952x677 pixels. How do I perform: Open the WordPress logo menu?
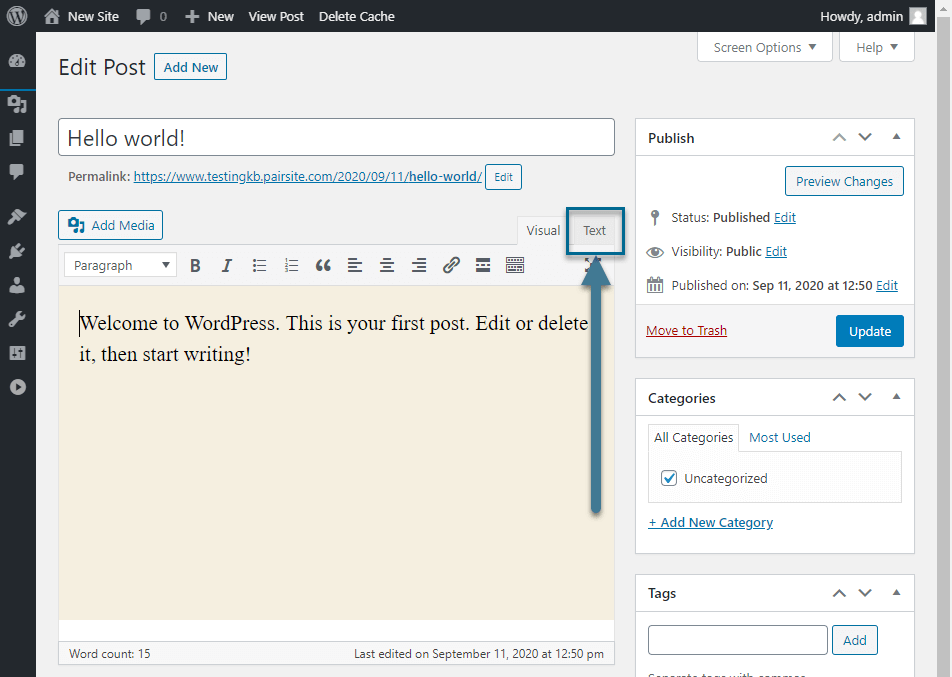click(17, 16)
